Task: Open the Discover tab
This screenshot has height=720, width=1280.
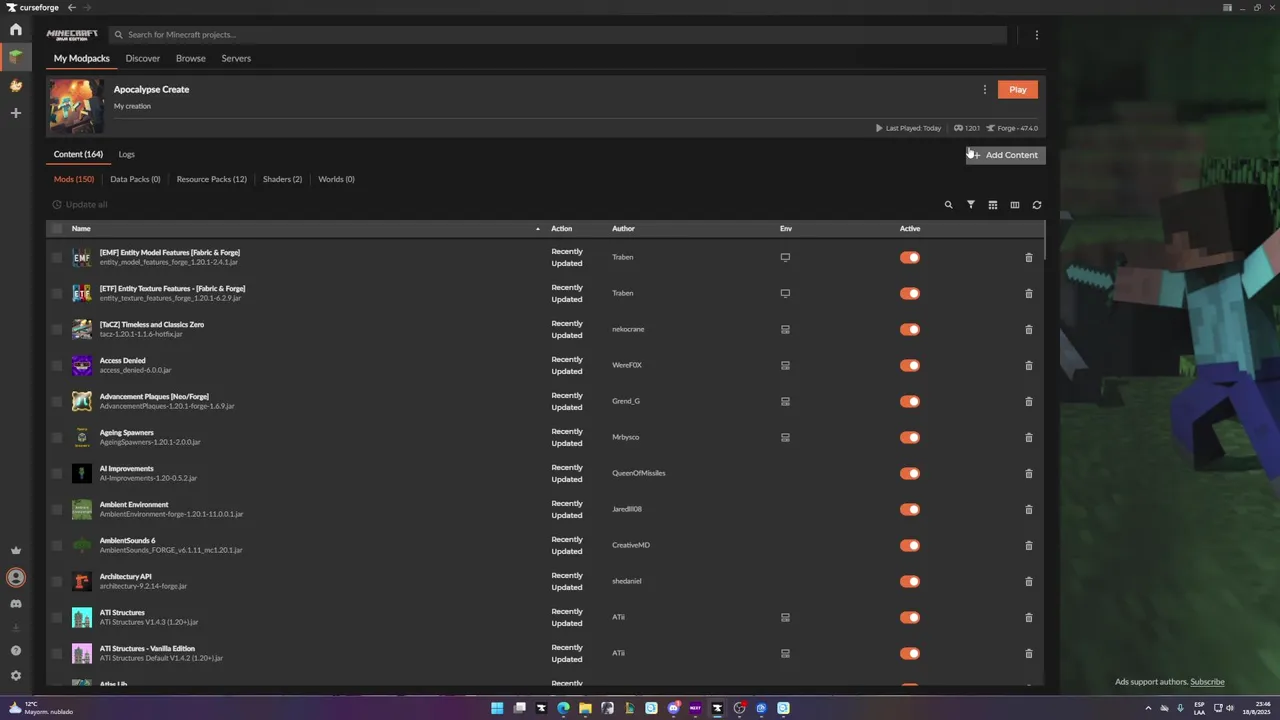Action: (x=143, y=58)
